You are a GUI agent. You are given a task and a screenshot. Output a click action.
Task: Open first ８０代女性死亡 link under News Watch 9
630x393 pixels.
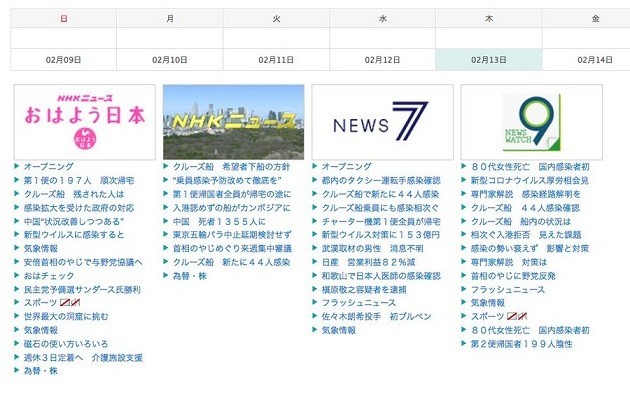530,166
